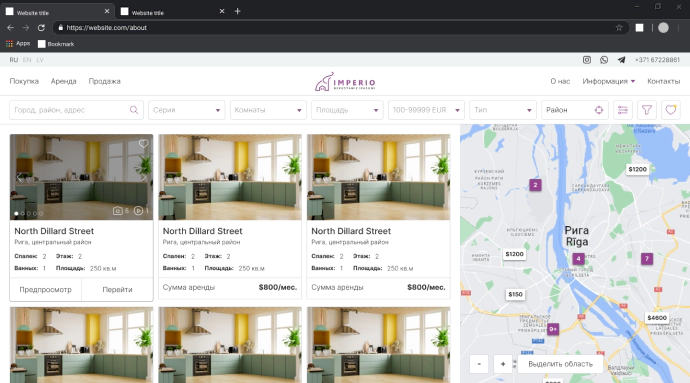Open the О нас page
Image resolution: width=690 pixels, height=383 pixels.
560,81
